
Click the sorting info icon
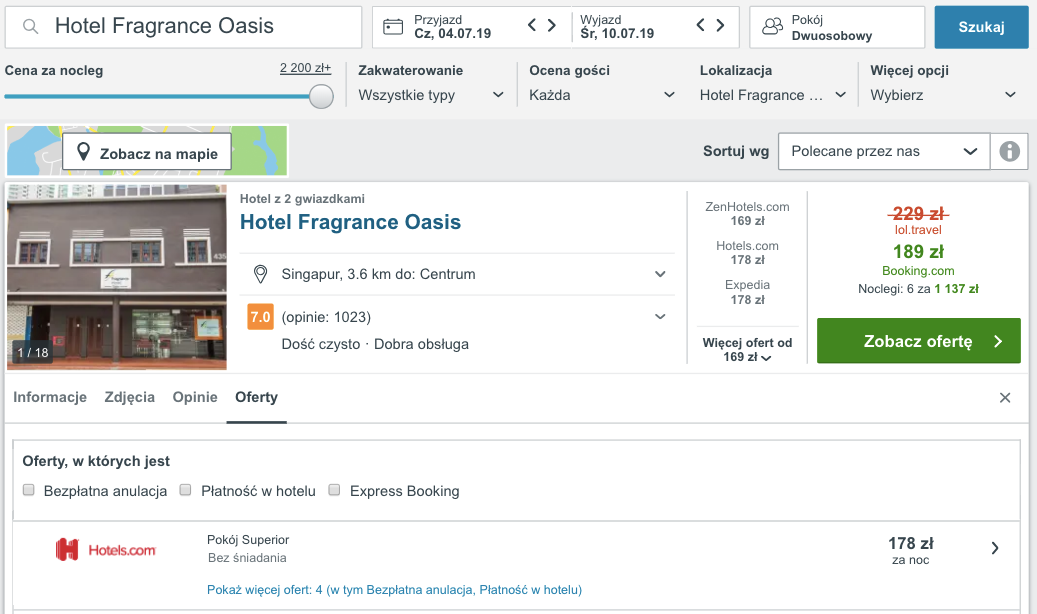coord(1009,152)
